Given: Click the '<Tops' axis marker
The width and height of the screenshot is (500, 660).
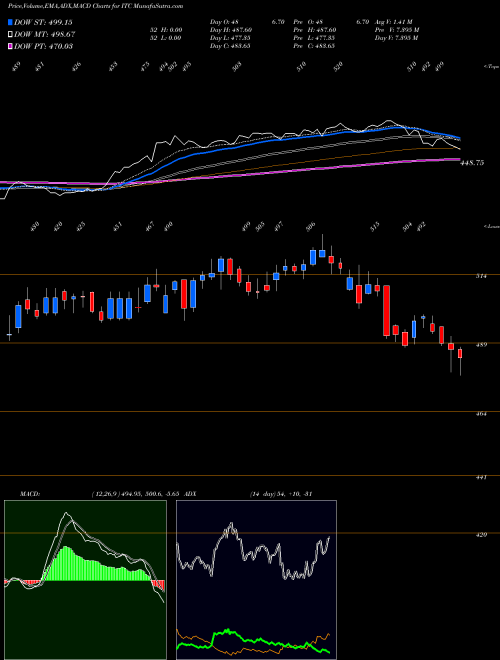Looking at the screenshot, I should click(491, 67).
